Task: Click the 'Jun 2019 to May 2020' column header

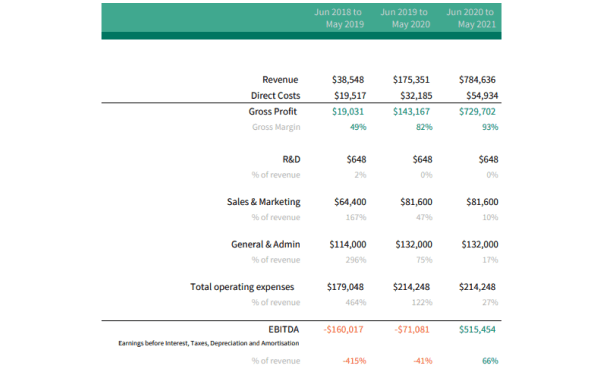Action: click(405, 18)
